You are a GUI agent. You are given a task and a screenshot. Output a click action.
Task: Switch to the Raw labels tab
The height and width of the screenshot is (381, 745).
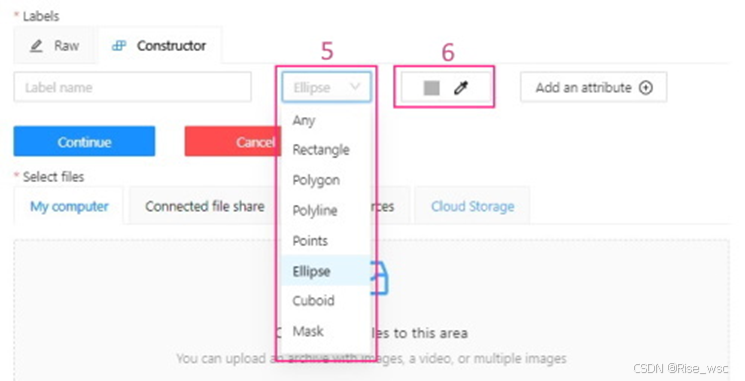pyautogui.click(x=54, y=46)
